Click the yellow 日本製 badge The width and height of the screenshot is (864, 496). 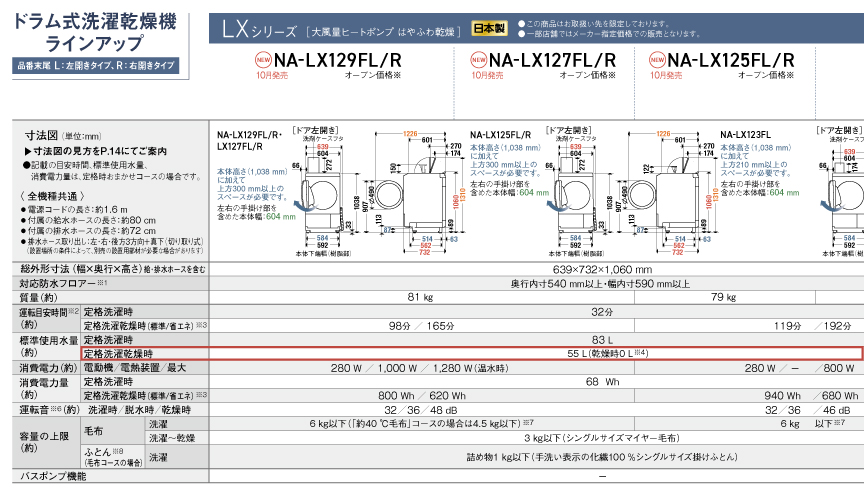(x=489, y=28)
